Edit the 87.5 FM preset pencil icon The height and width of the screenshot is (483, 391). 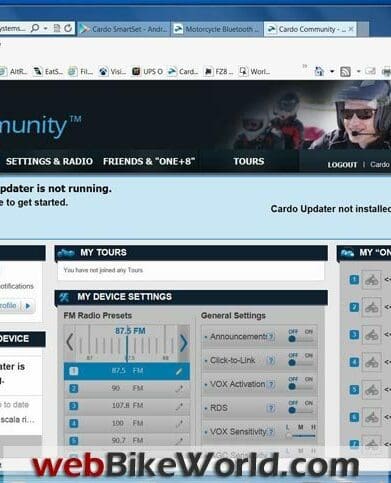179,371
